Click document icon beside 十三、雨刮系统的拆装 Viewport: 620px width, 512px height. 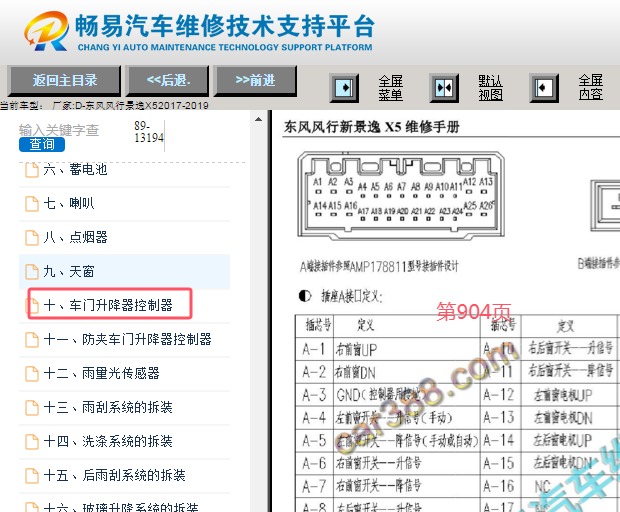(32, 408)
